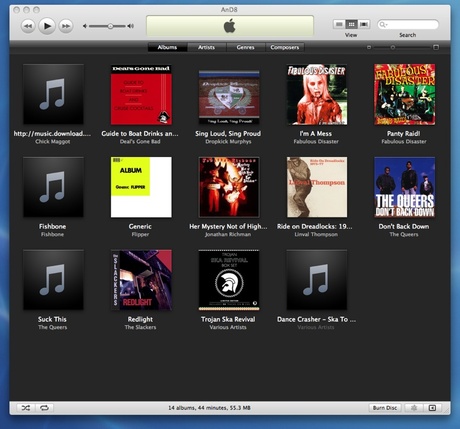Image resolution: width=460 pixels, height=429 pixels.
Task: Click artist name 'The Slackers'
Action: 140,327
